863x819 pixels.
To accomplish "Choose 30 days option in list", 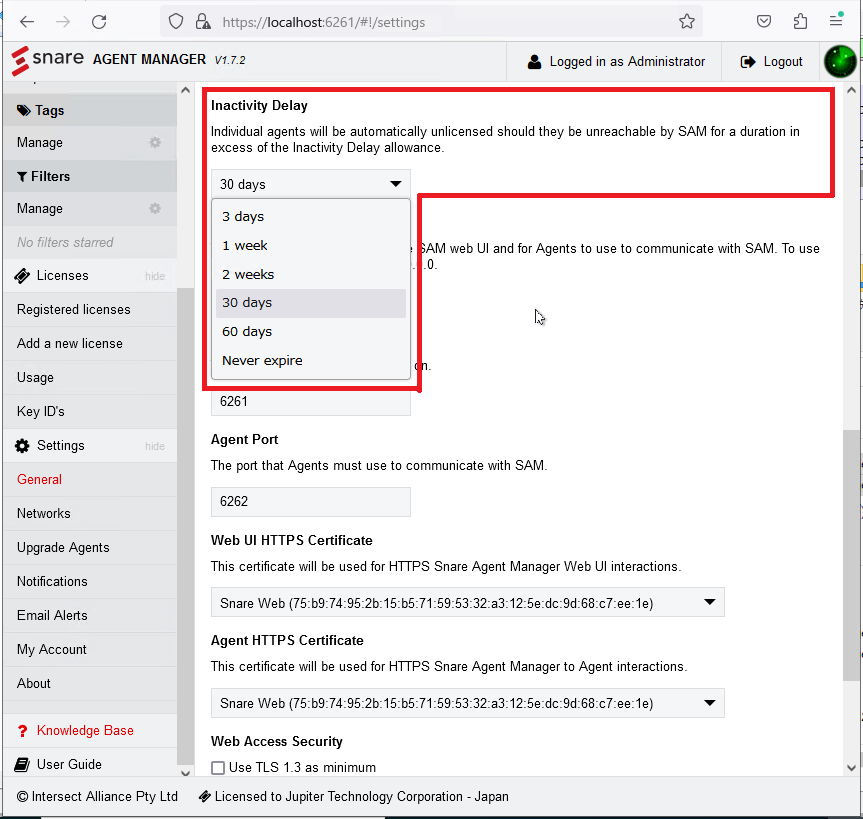I will pos(310,303).
